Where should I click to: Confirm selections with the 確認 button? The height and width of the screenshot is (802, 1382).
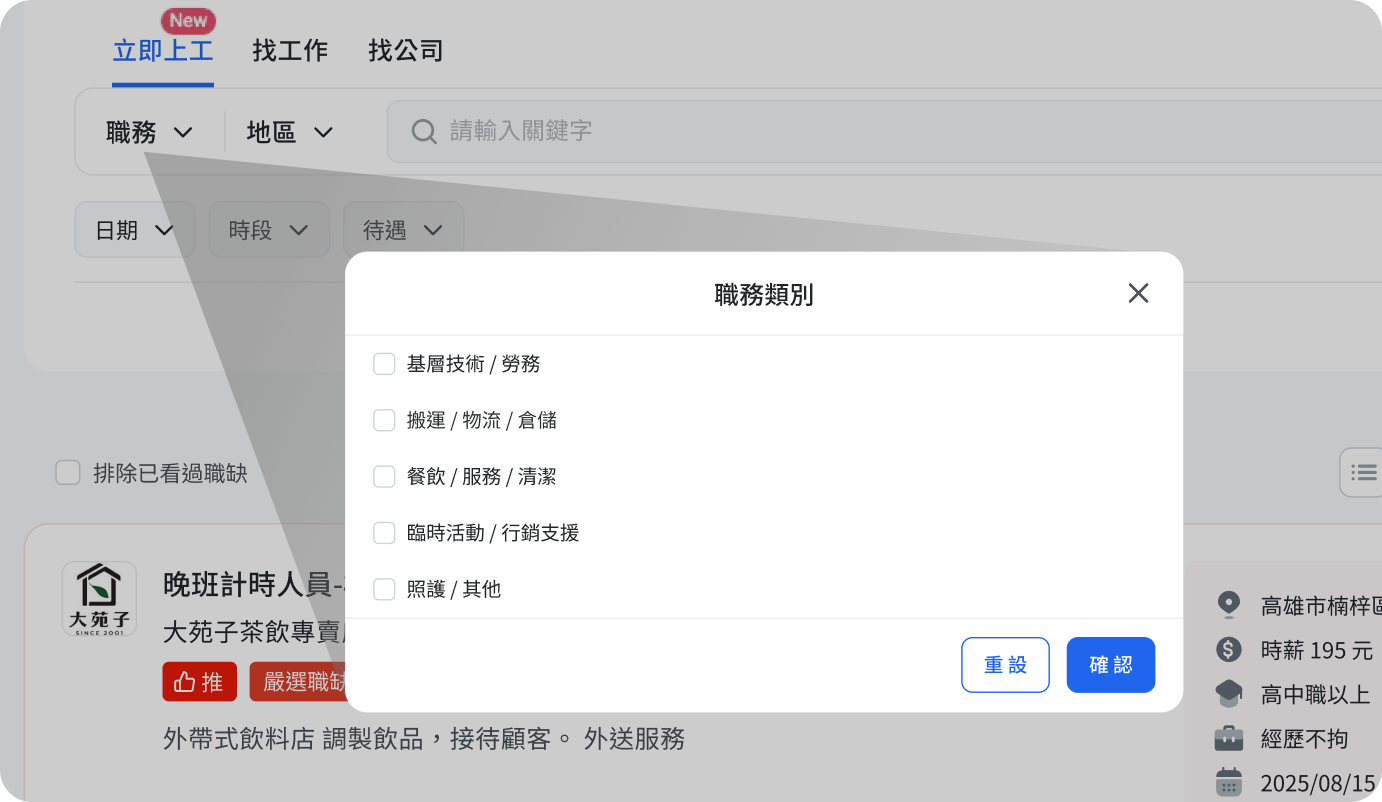(1110, 664)
